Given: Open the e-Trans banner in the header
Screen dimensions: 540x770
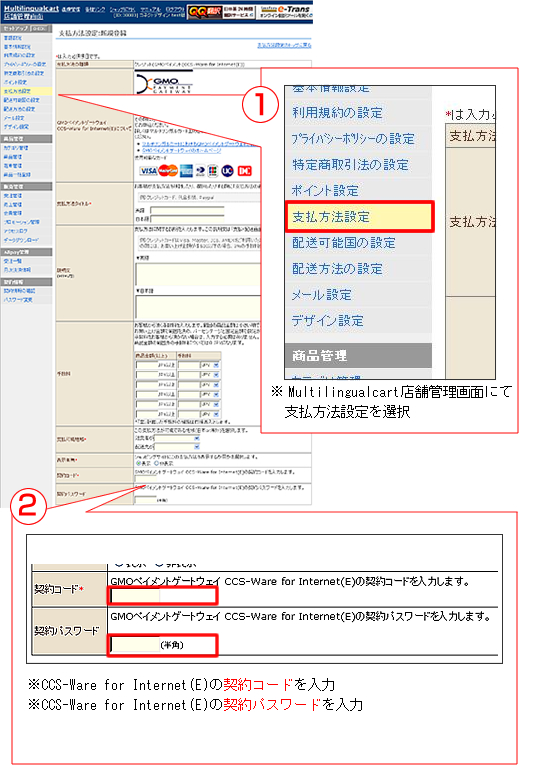Looking at the screenshot, I should pyautogui.click(x=286, y=12).
